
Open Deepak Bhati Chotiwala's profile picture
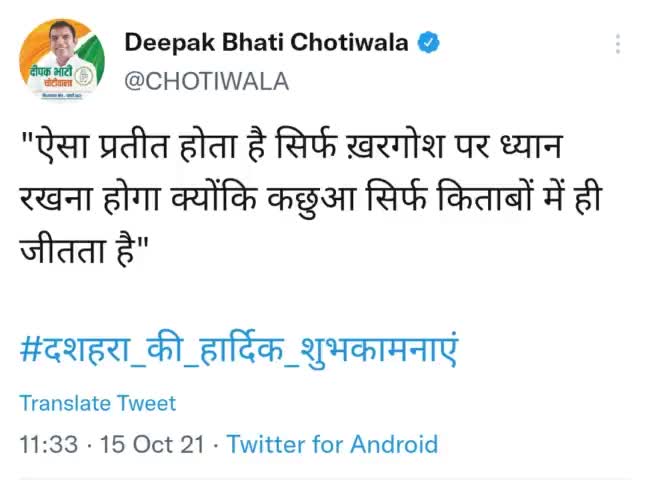point(62,61)
